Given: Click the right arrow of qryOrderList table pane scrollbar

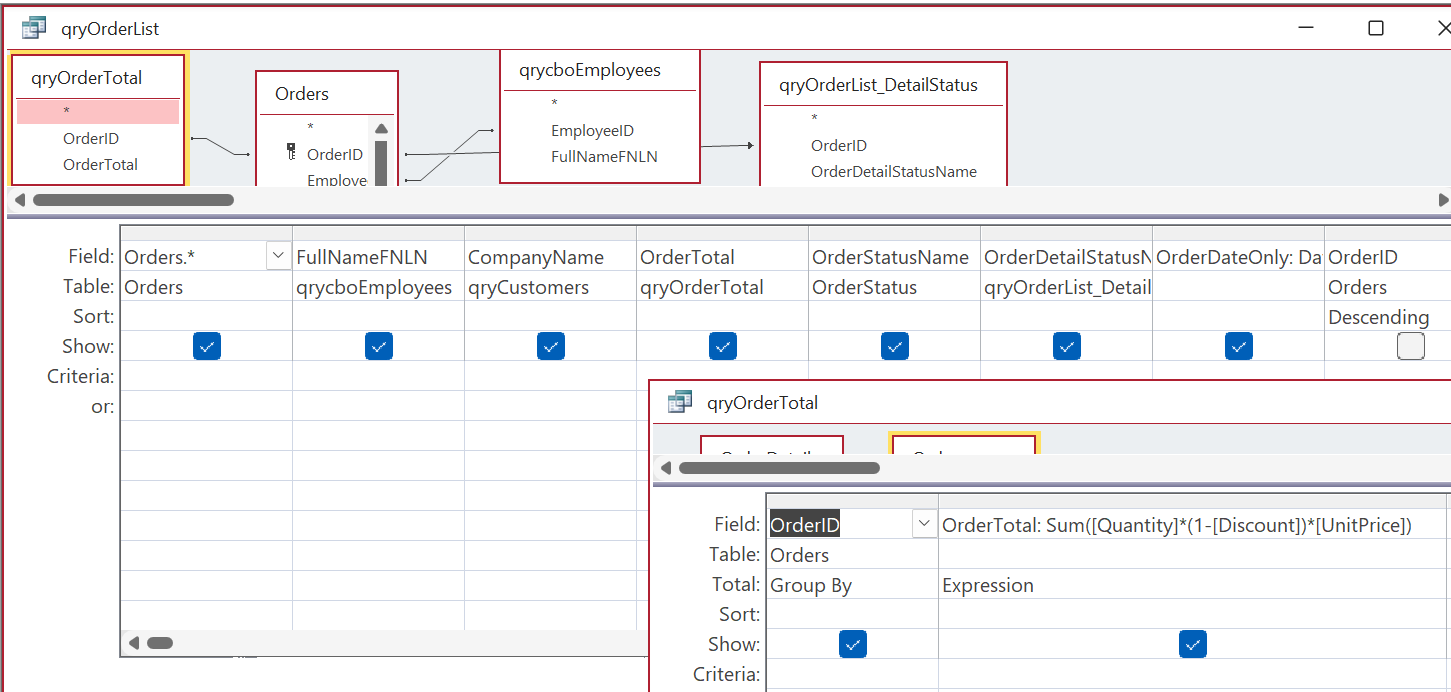Looking at the screenshot, I should point(1443,200).
